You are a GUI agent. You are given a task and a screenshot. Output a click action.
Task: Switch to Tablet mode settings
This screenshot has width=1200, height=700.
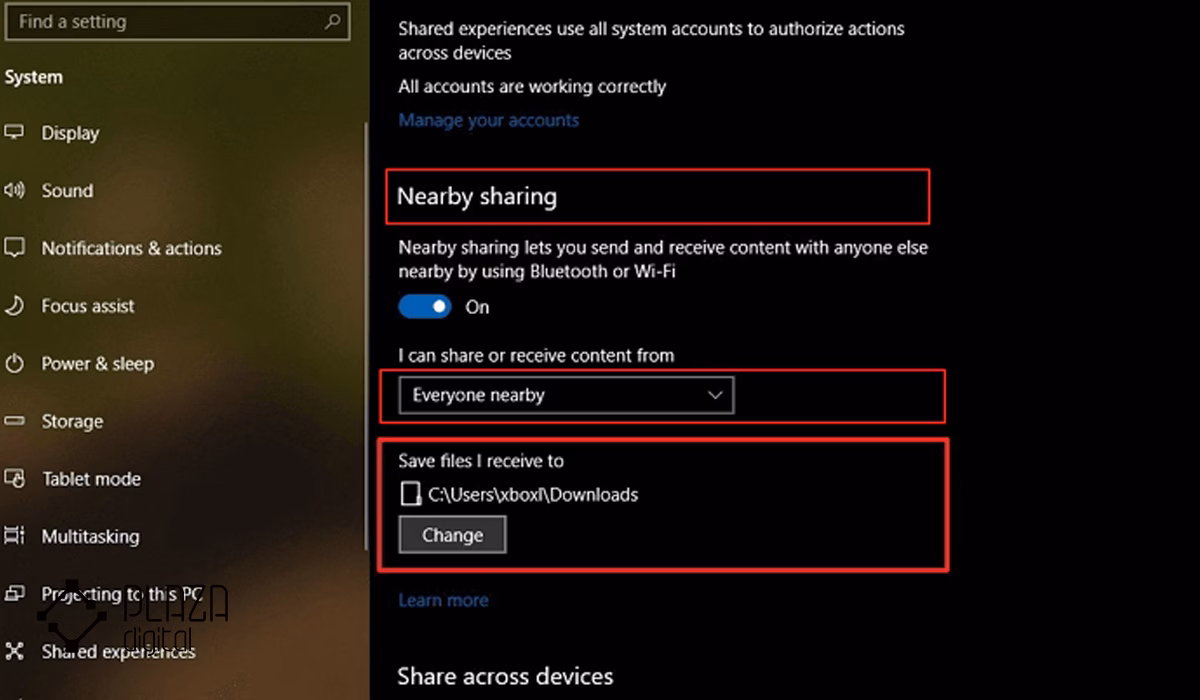coord(91,479)
